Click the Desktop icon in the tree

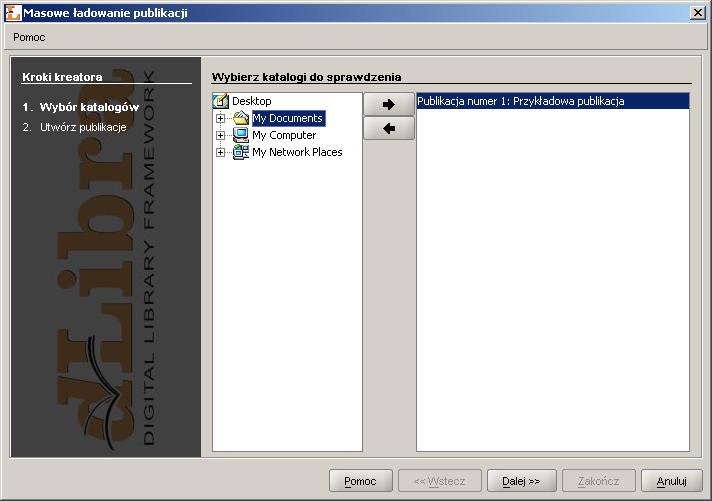(x=221, y=101)
